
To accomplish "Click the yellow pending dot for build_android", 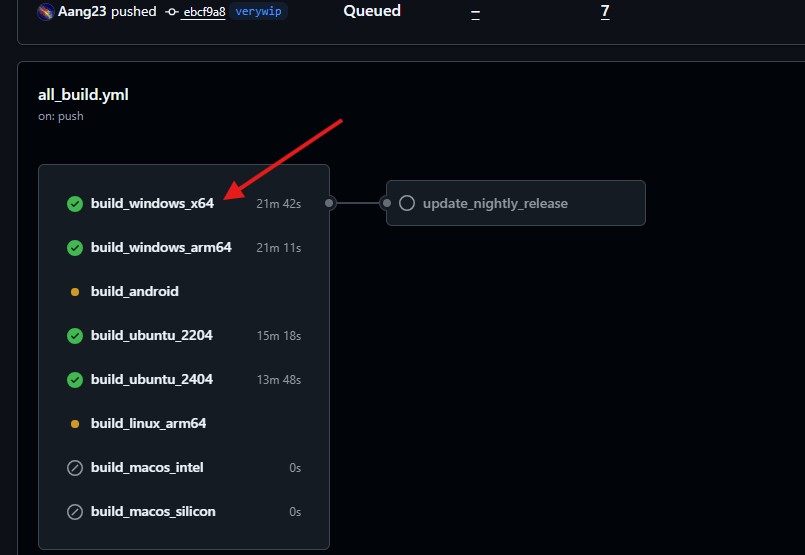I will (75, 292).
